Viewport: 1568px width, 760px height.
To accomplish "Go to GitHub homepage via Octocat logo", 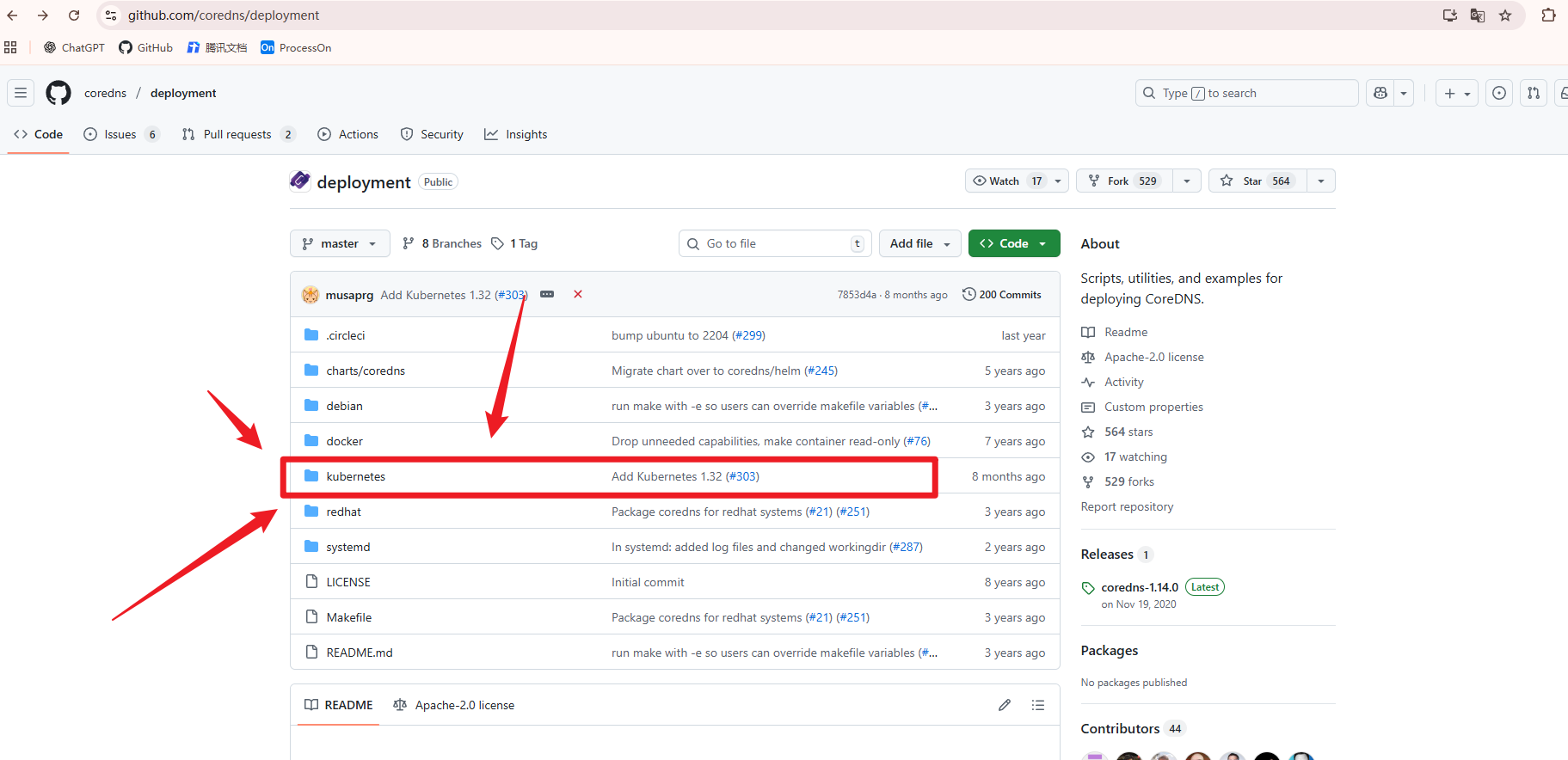I will [x=58, y=93].
